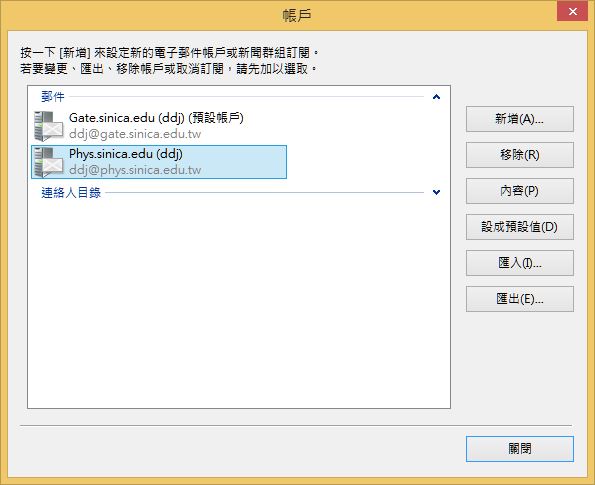Click the 新增(A)... button
Screen dimensions: 595x485
pos(519,119)
